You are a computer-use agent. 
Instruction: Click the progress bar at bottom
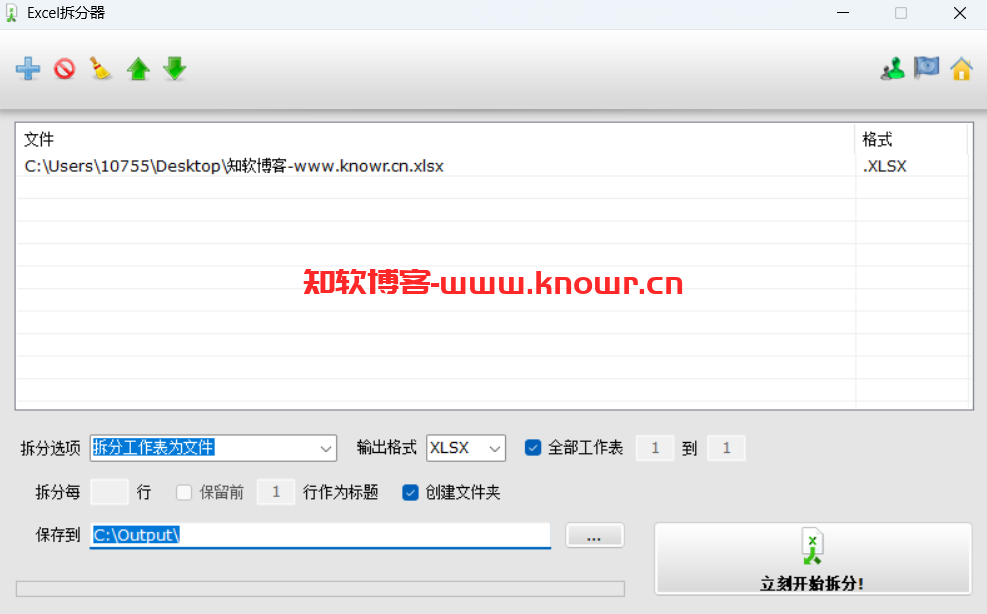point(320,589)
